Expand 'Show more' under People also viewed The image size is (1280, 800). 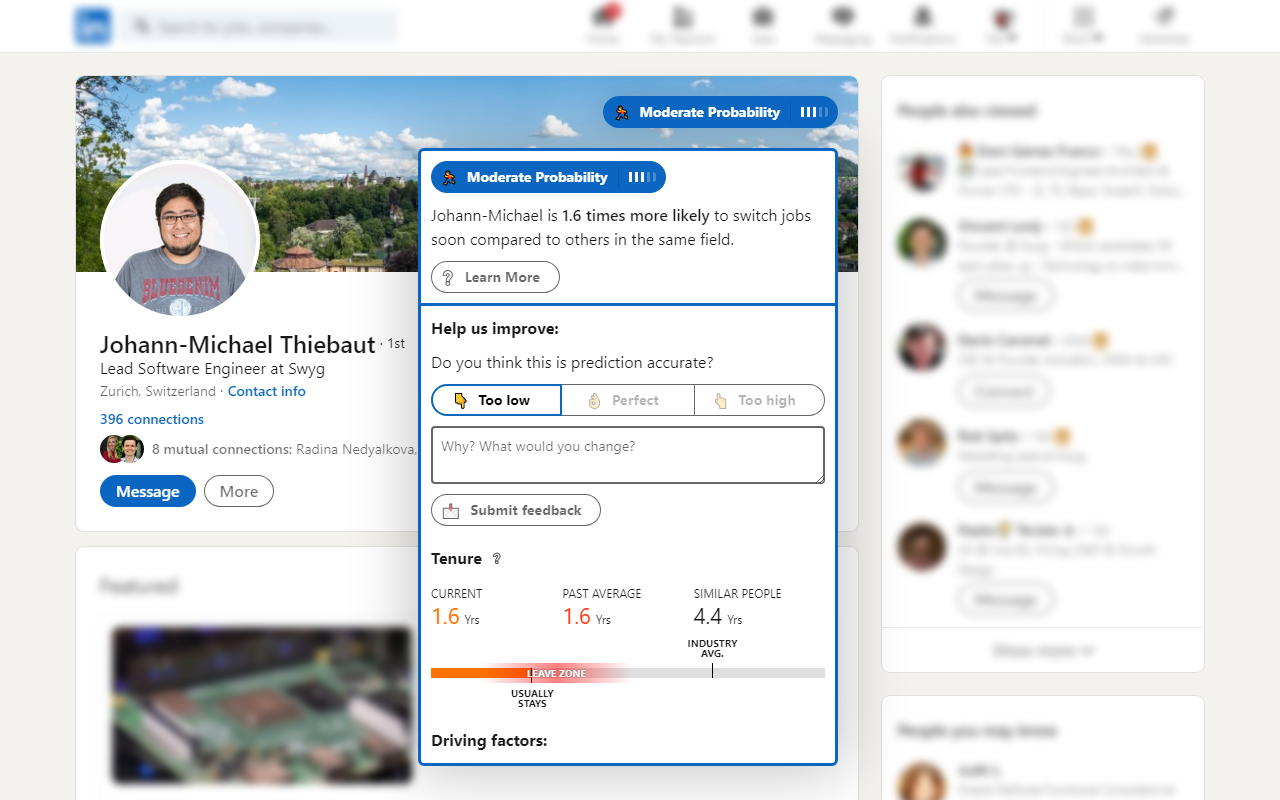click(x=1043, y=650)
